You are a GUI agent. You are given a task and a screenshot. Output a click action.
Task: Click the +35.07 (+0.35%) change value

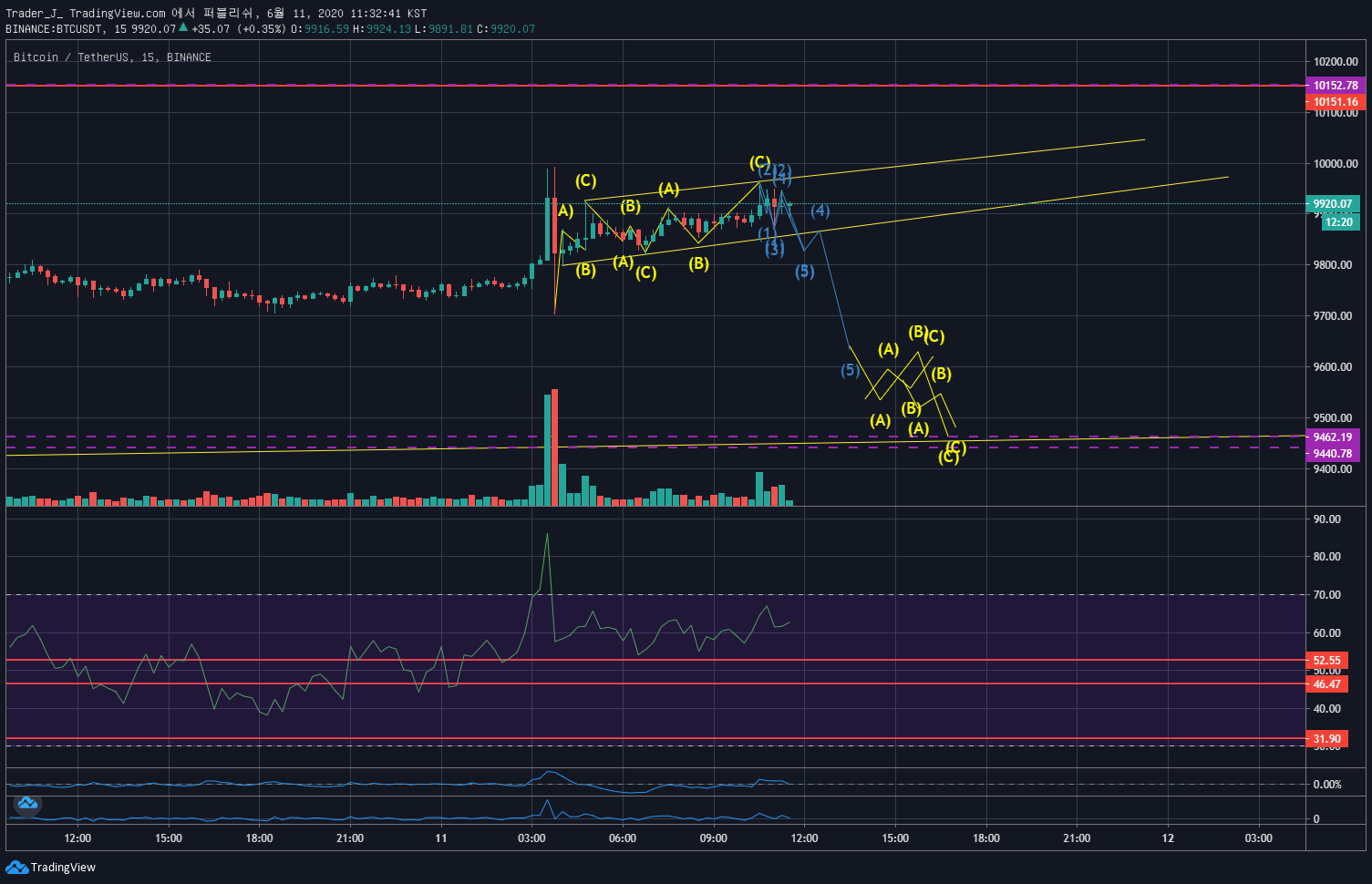pos(238,29)
